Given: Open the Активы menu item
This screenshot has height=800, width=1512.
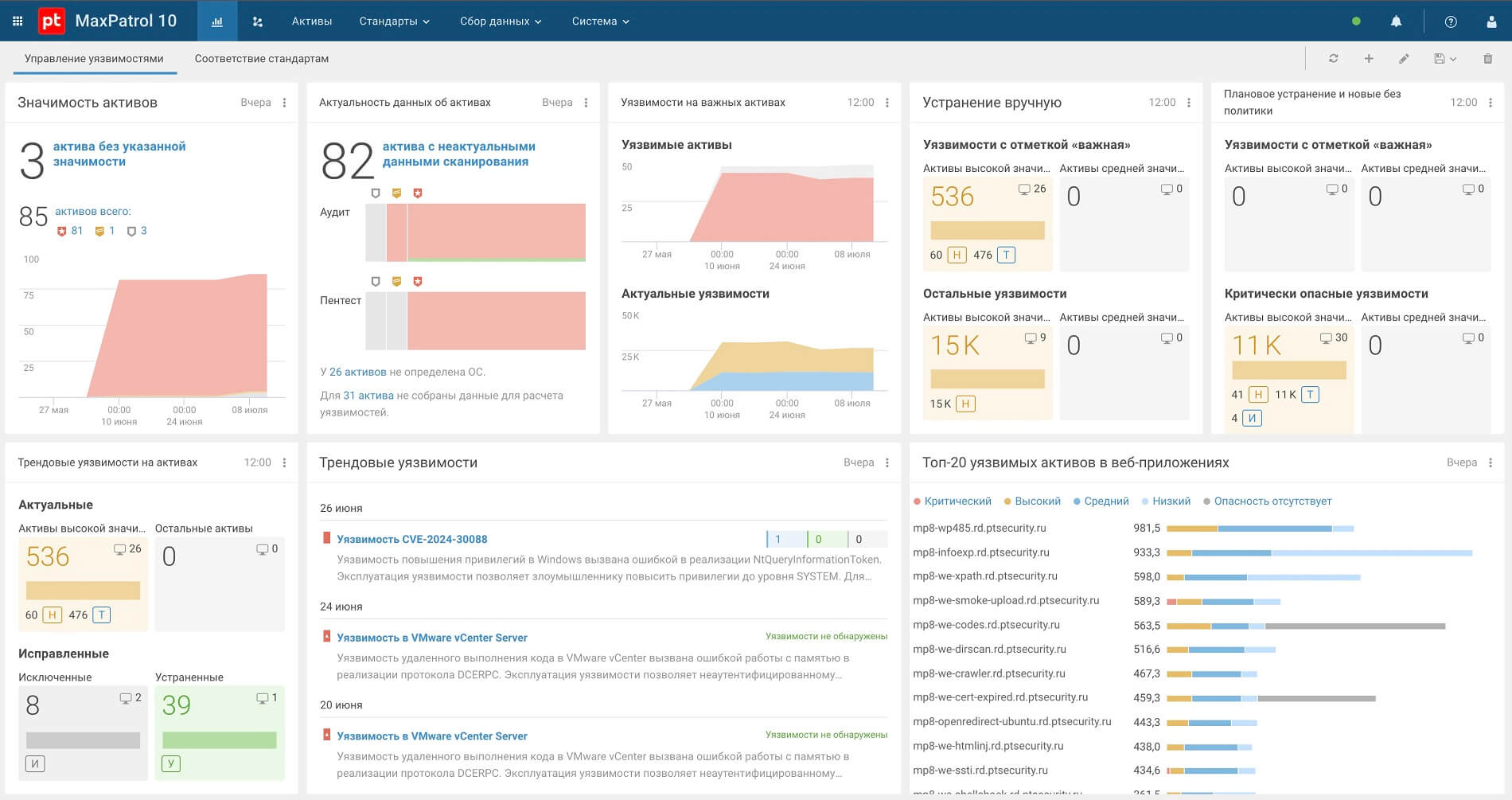Looking at the screenshot, I should pos(312,21).
